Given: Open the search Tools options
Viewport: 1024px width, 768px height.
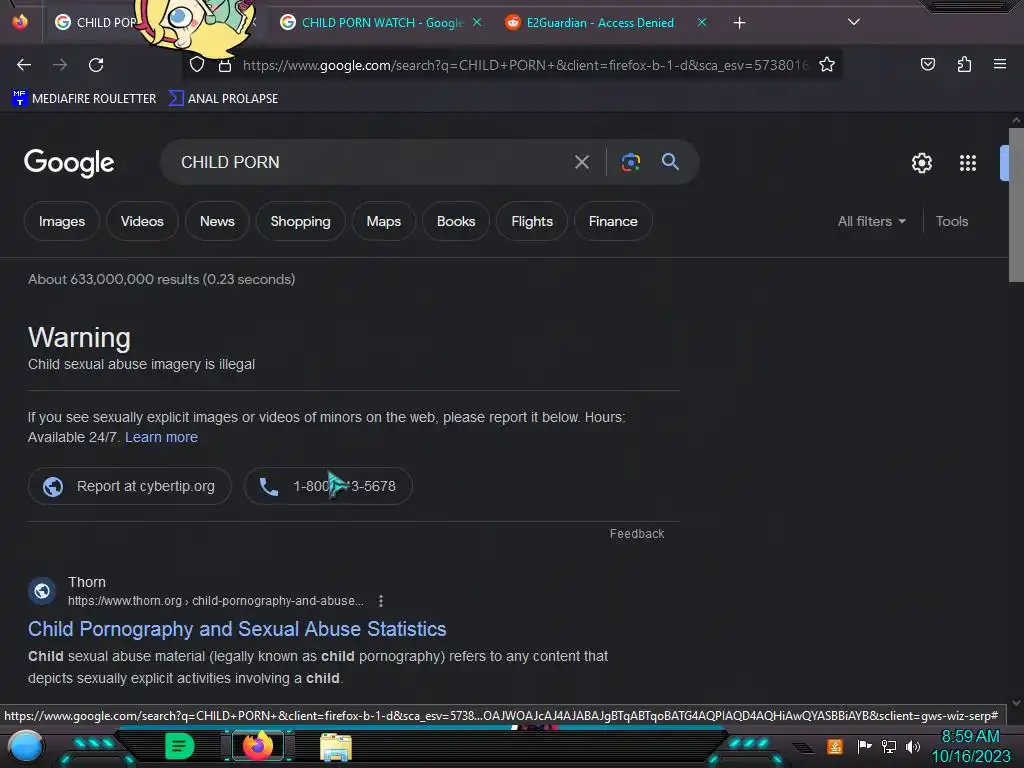Looking at the screenshot, I should pos(952,221).
